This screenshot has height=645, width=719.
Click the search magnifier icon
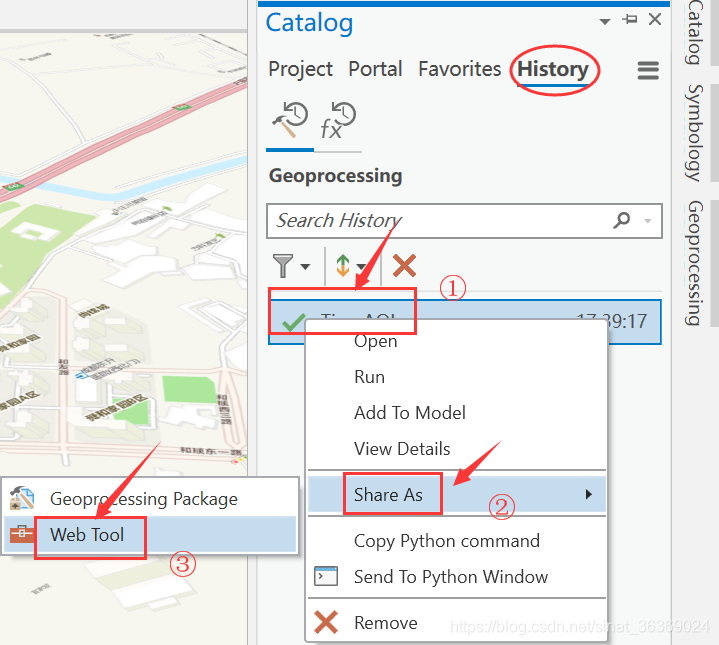[622, 220]
